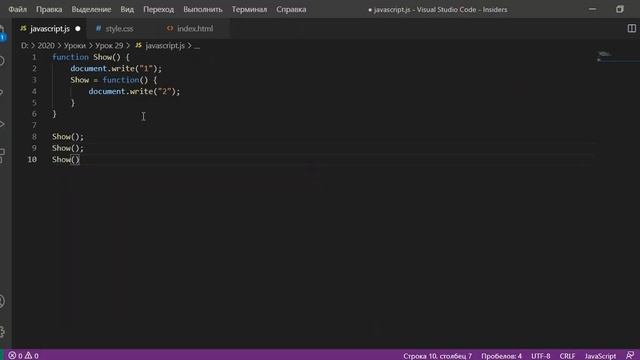Open the Выполнить menu

[203, 9]
